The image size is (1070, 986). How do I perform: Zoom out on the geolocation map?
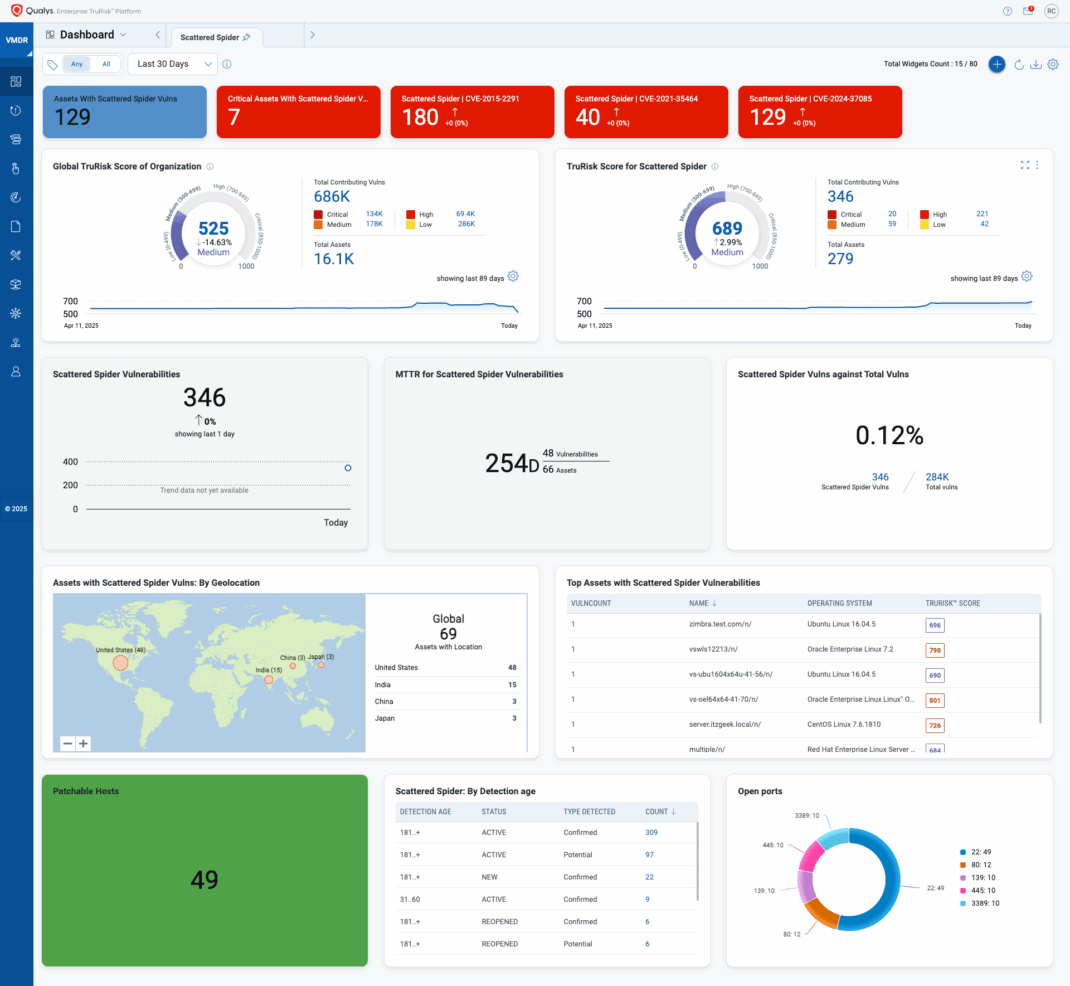click(68, 744)
